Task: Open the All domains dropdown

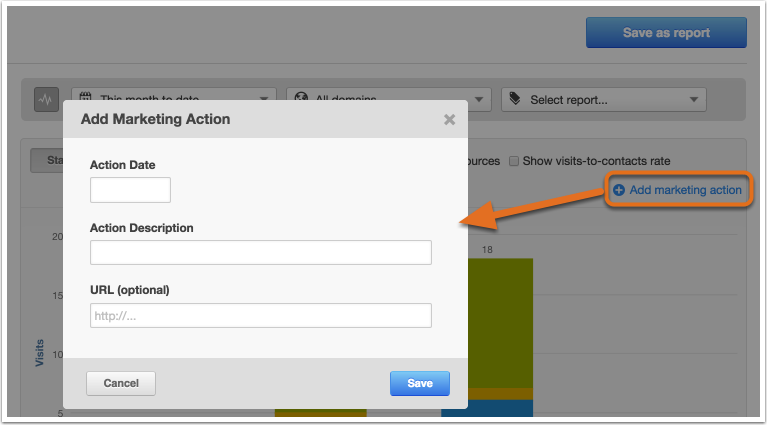Action: 388,94
